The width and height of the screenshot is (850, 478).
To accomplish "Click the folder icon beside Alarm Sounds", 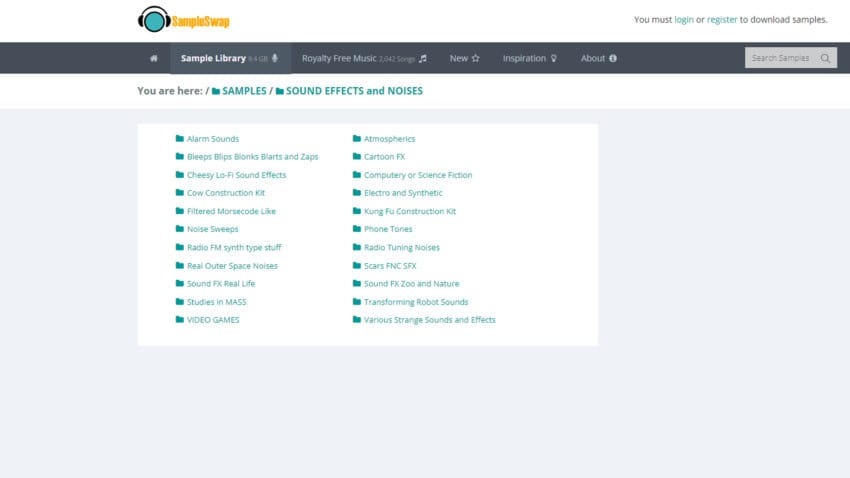I will point(179,139).
